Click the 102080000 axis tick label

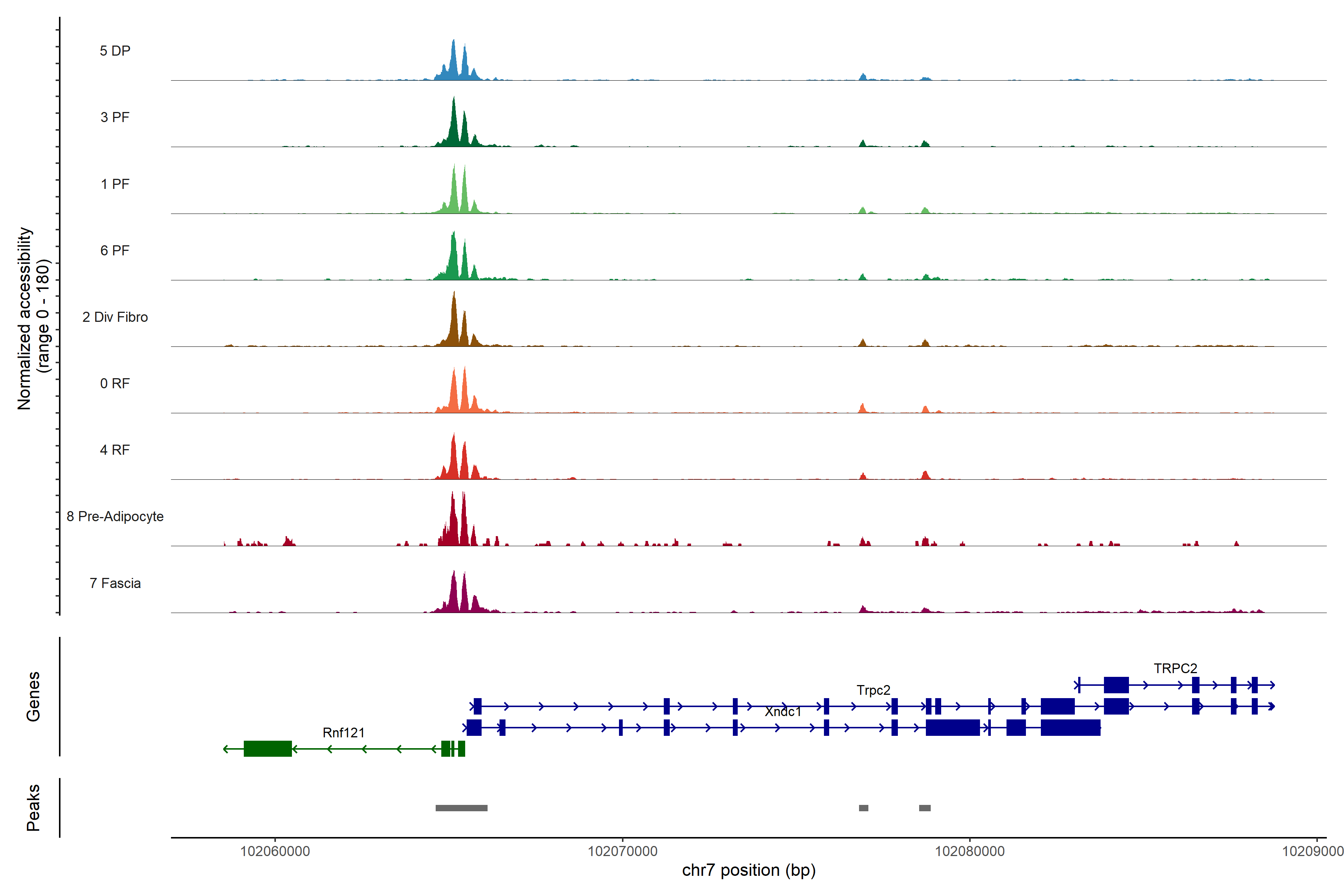click(969, 852)
